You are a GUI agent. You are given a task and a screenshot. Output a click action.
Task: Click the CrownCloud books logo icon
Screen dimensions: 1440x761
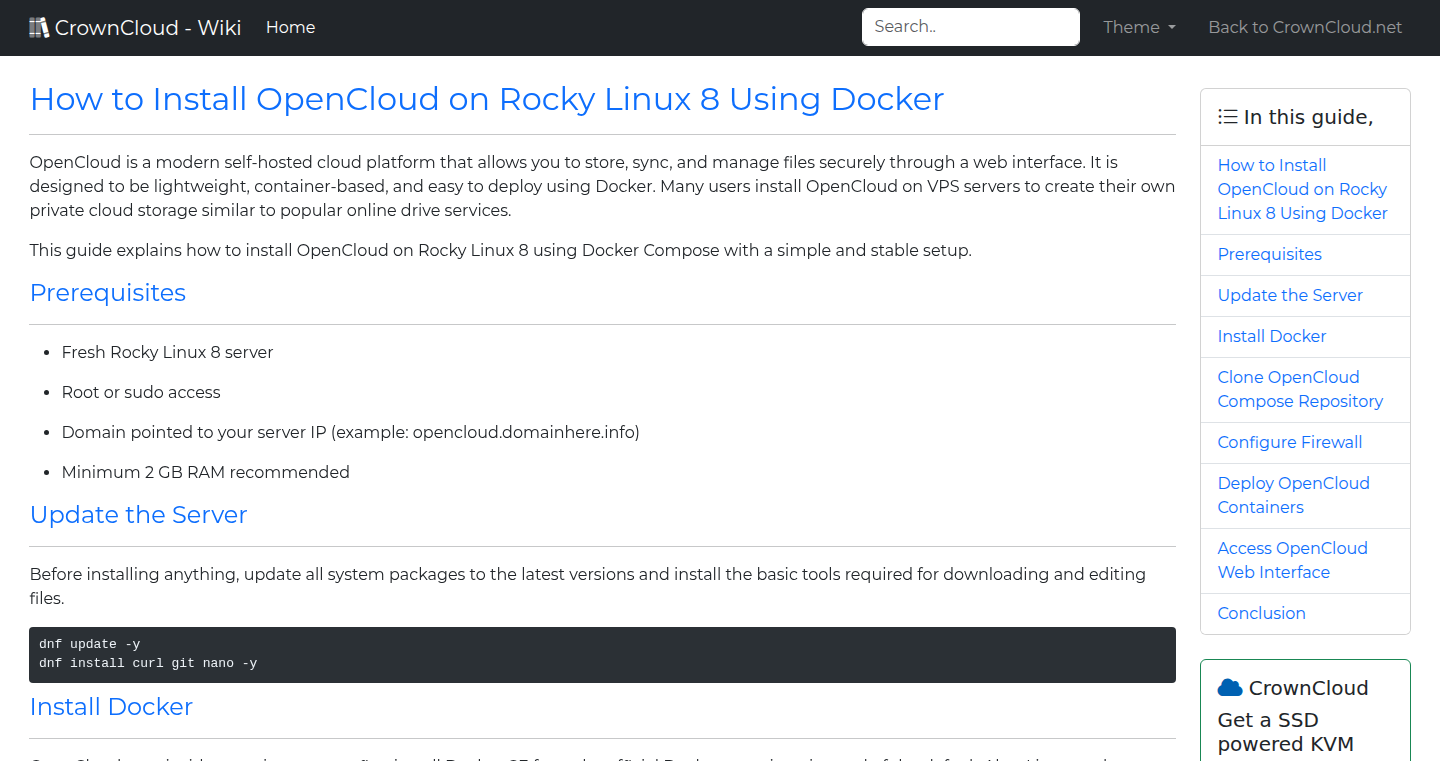point(39,27)
